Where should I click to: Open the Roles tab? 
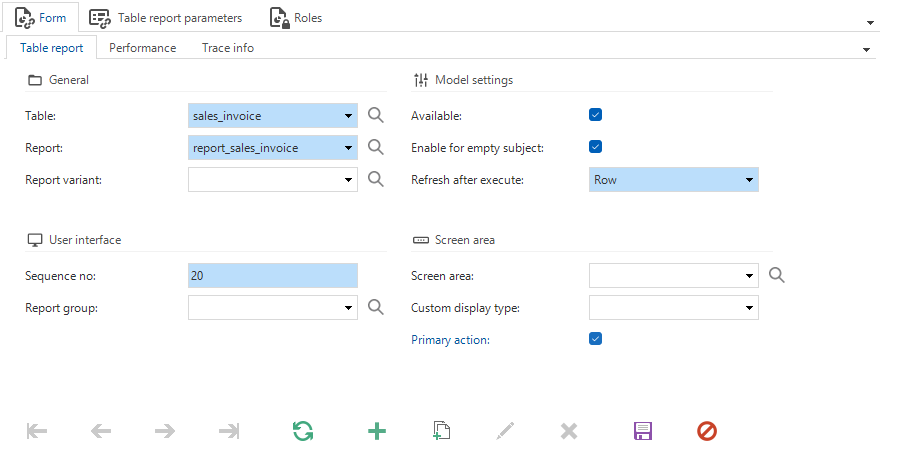(x=296, y=18)
